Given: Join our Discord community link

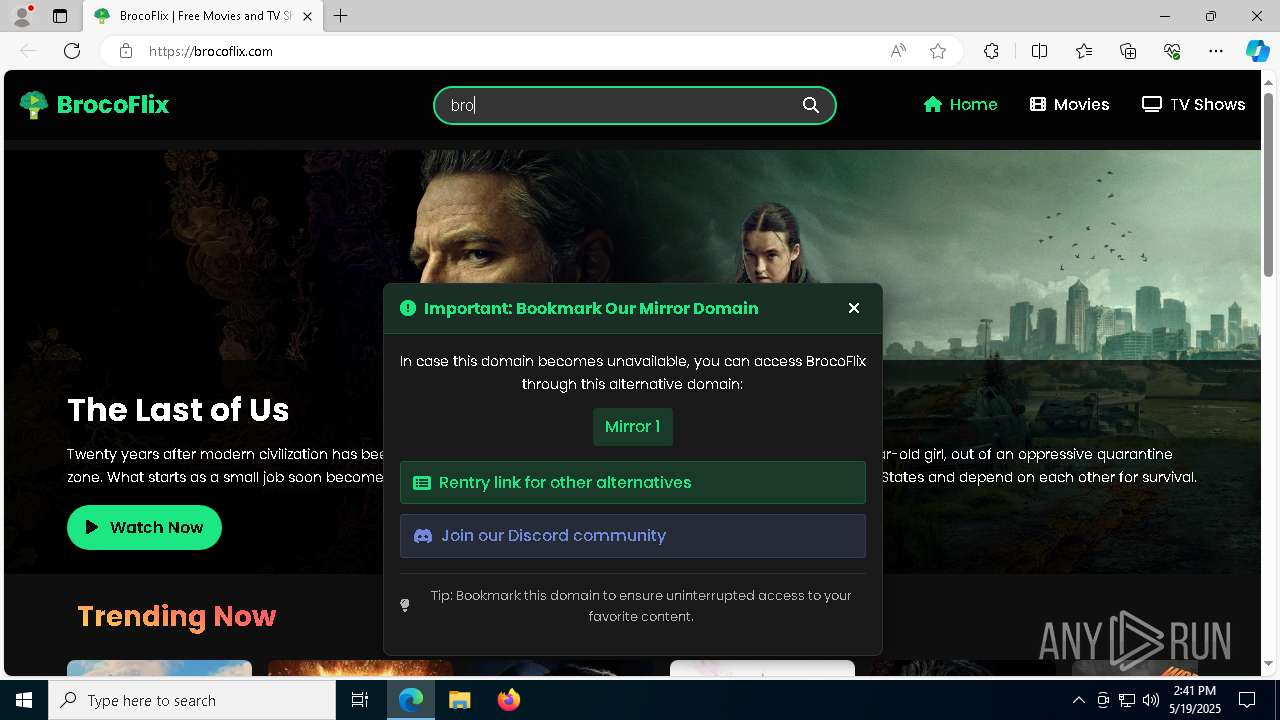Looking at the screenshot, I should coord(633,535).
